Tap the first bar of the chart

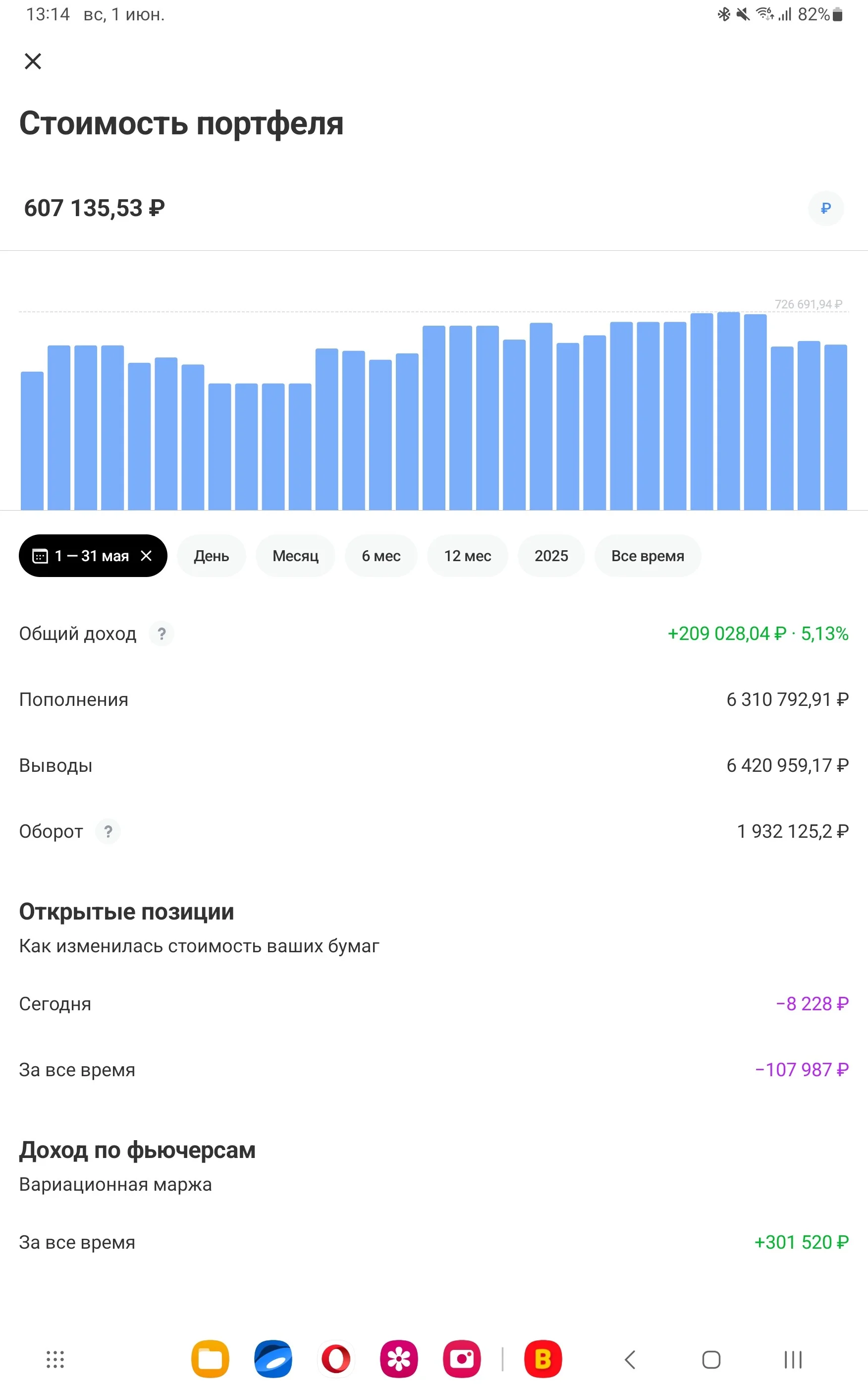(32, 441)
